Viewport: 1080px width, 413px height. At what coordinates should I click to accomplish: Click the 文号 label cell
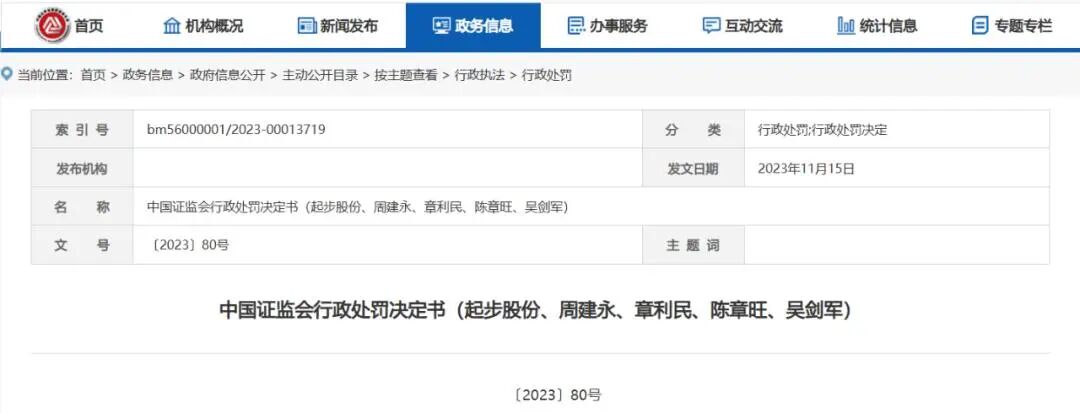coord(82,245)
